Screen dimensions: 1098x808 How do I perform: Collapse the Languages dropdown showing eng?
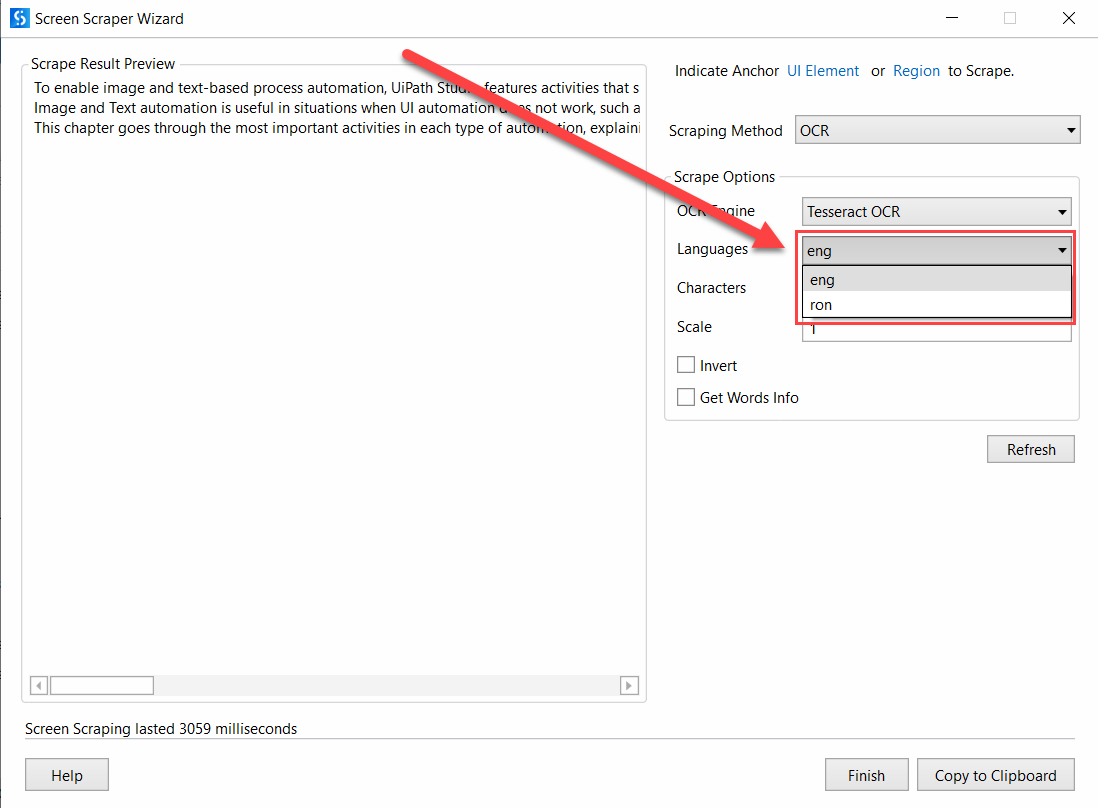[x=936, y=250]
